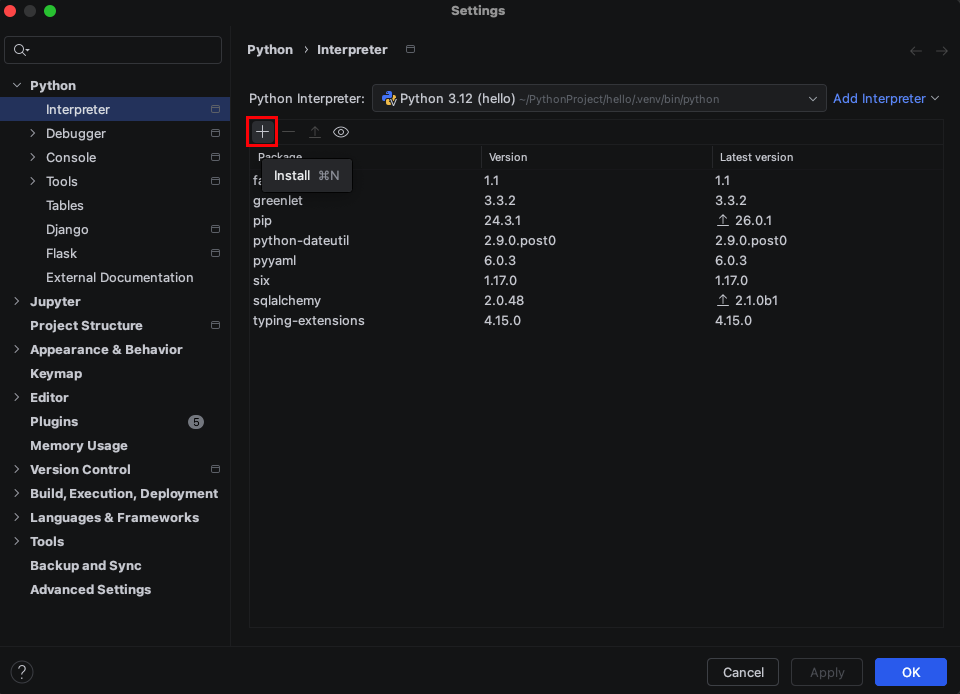Click the help question mark icon
This screenshot has width=960, height=694.
[x=22, y=672]
